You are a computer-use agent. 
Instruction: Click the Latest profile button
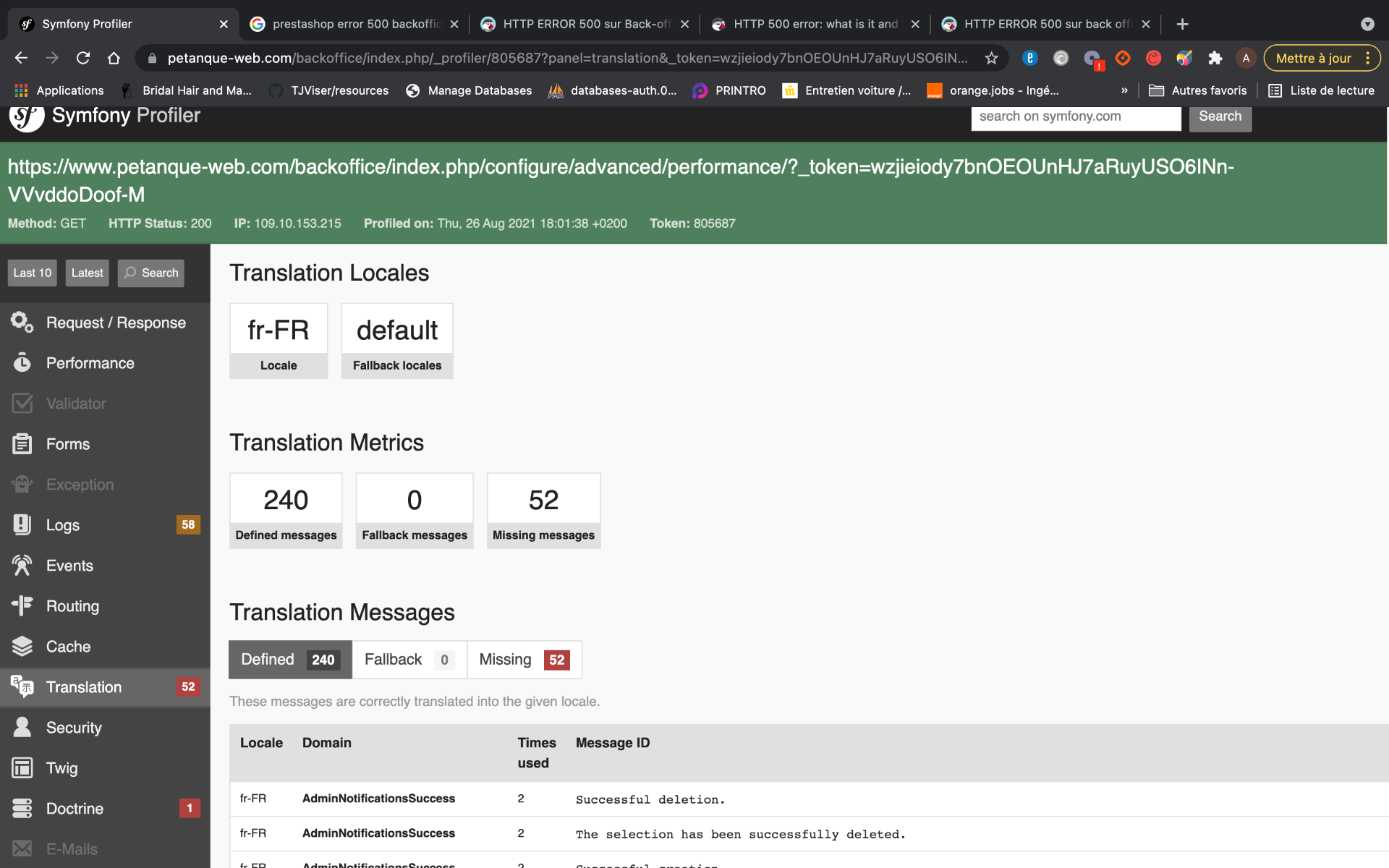point(87,273)
